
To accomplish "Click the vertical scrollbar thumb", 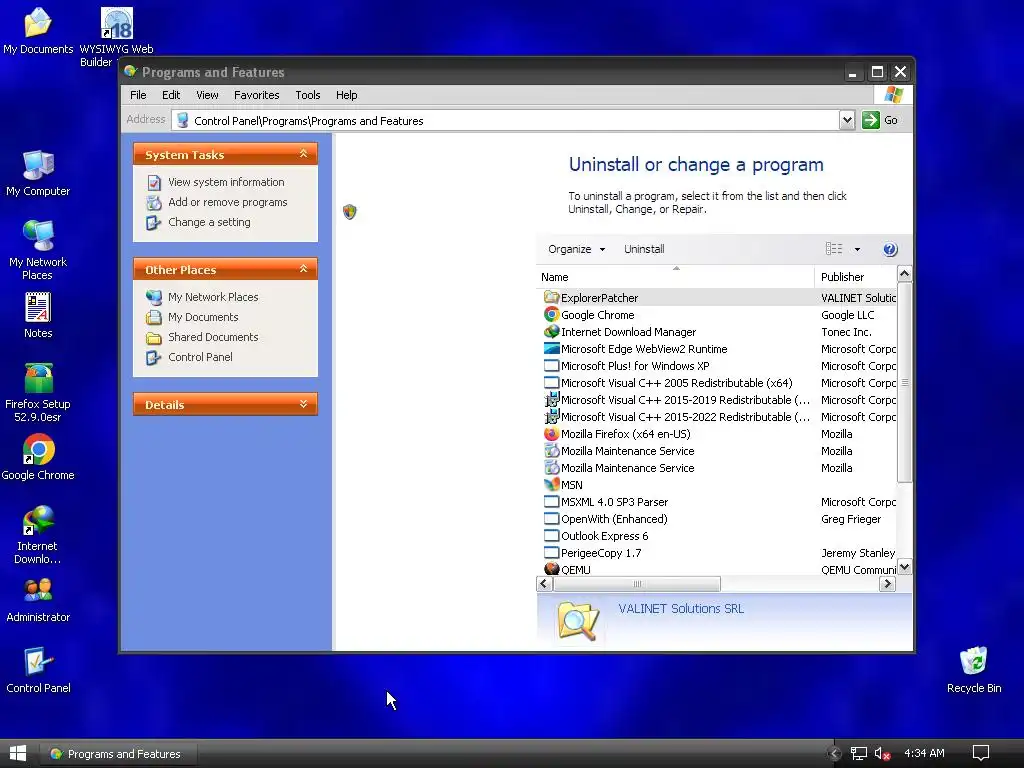I will (904, 383).
